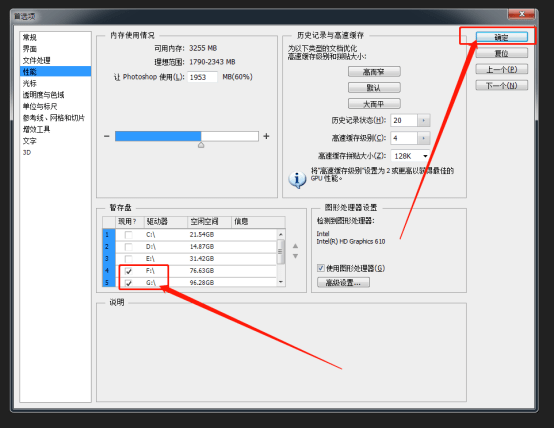The width and height of the screenshot is (554, 429).
Task: Toggle 使用图形处理器(G) checkbox
Action: 320,268
